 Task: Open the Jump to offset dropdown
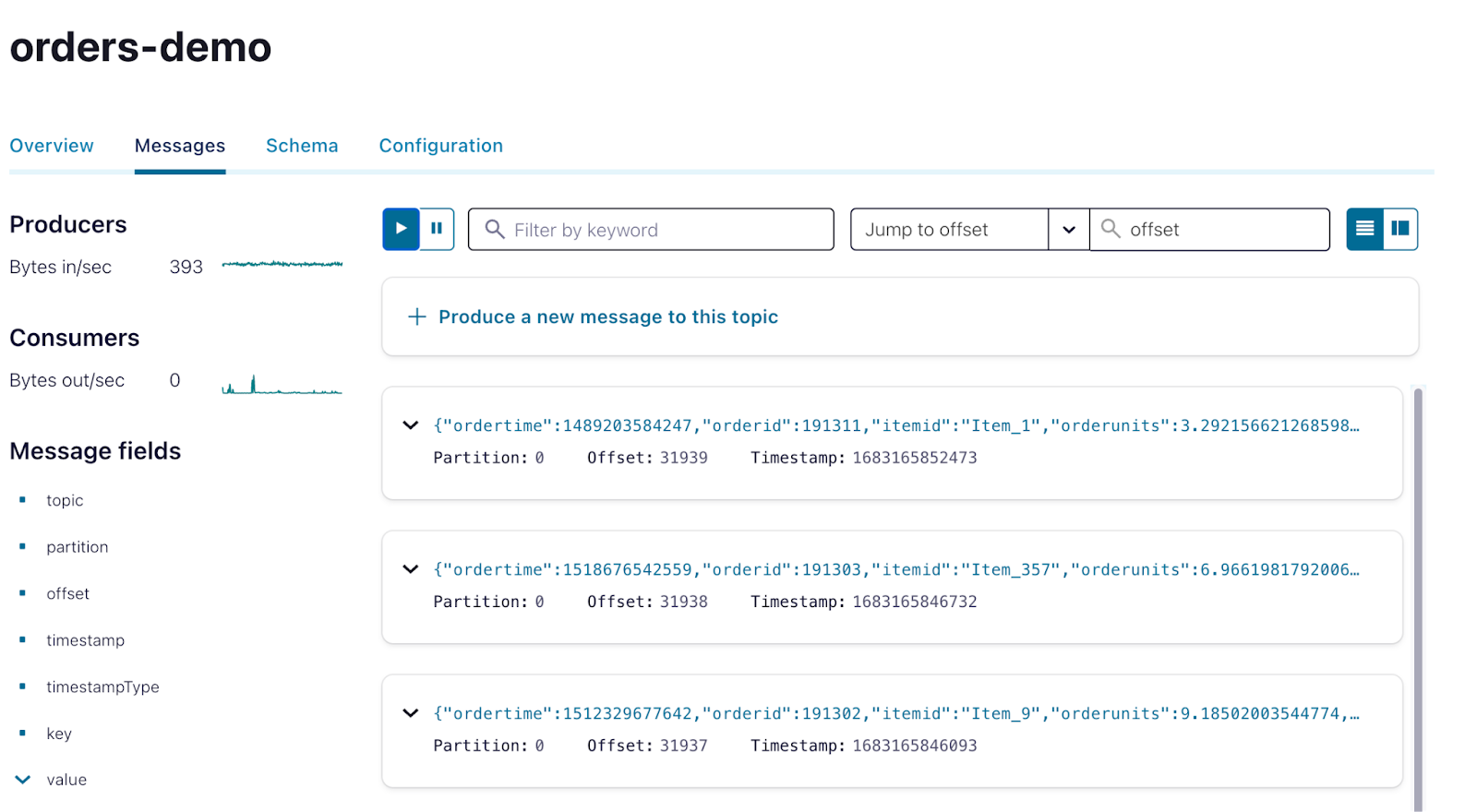1068,230
